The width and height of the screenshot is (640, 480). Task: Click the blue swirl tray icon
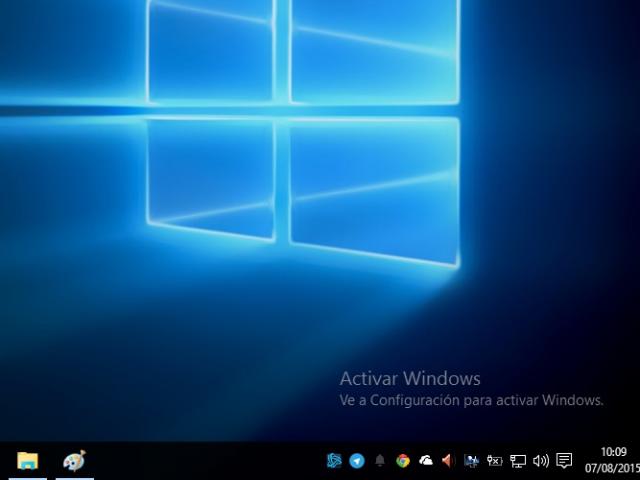tap(335, 461)
